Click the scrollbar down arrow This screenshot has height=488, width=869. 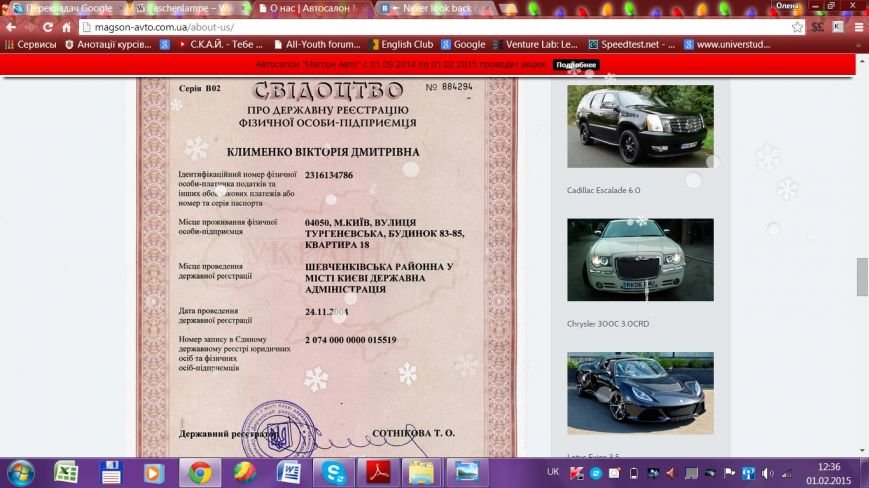pyautogui.click(x=862, y=451)
